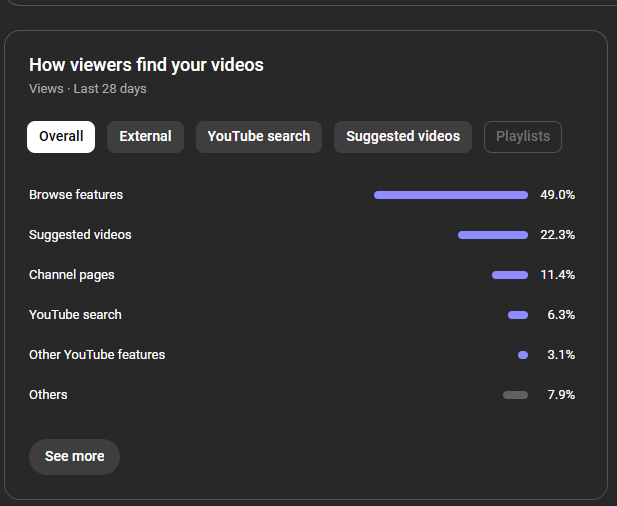617x506 pixels.
Task: Click the Browse features row label
Action: (x=76, y=195)
